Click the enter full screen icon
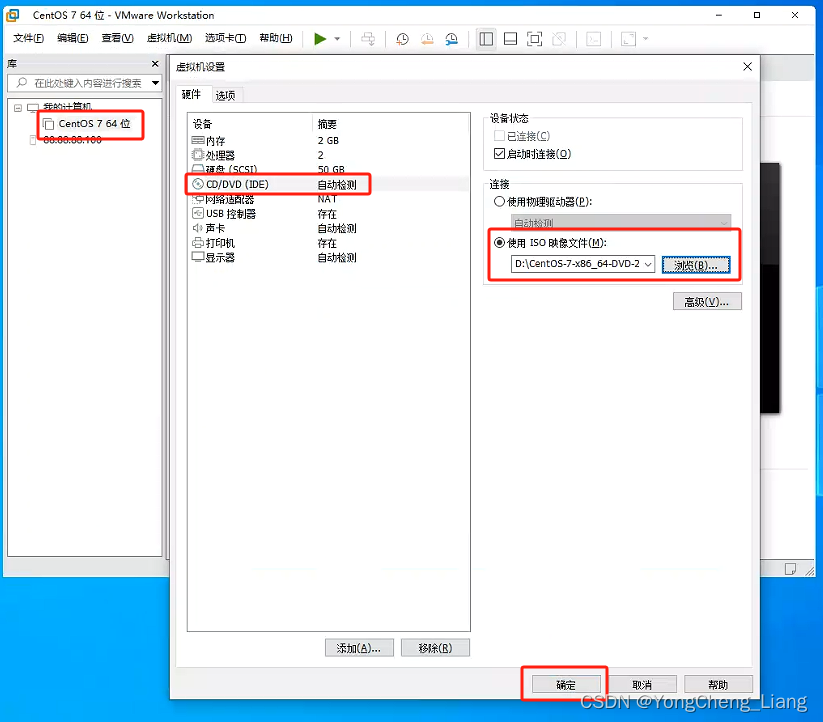This screenshot has width=823, height=722. [x=534, y=39]
